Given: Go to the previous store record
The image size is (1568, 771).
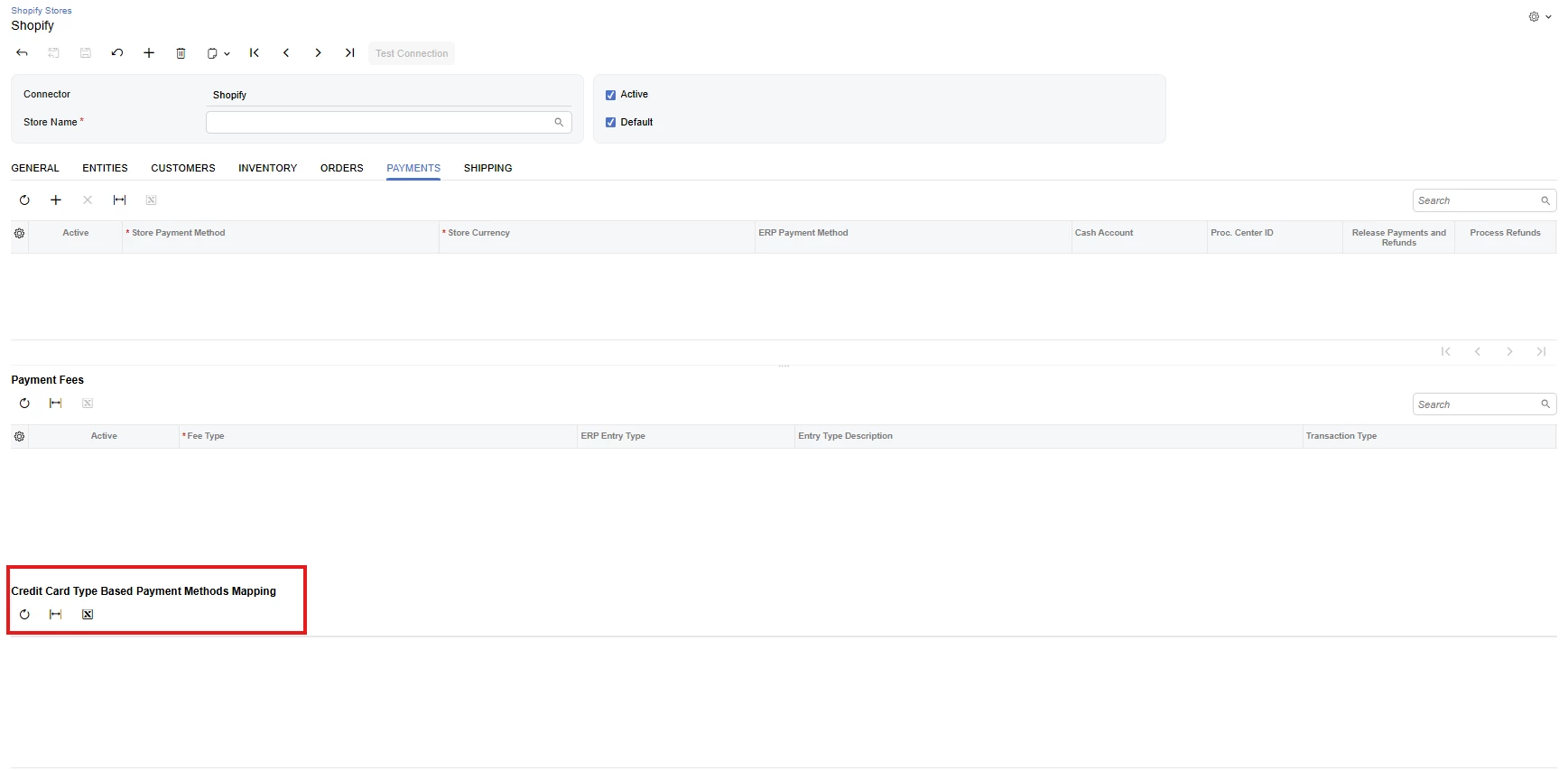Looking at the screenshot, I should point(286,53).
